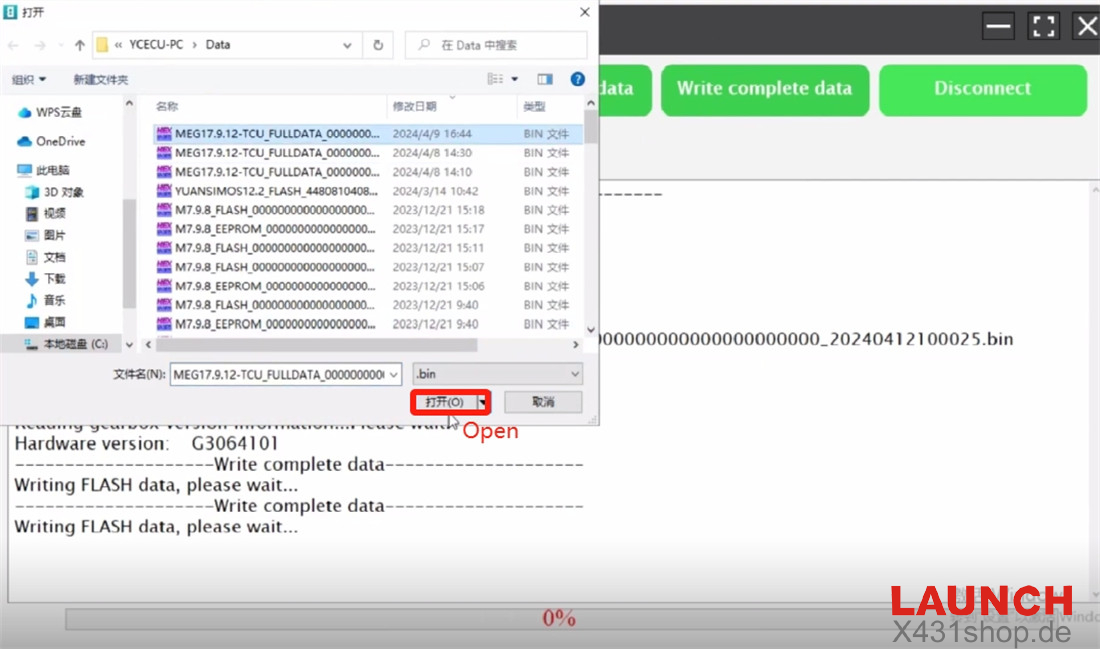Click the Open button in dialog
The width and height of the screenshot is (1100, 649).
coord(444,402)
